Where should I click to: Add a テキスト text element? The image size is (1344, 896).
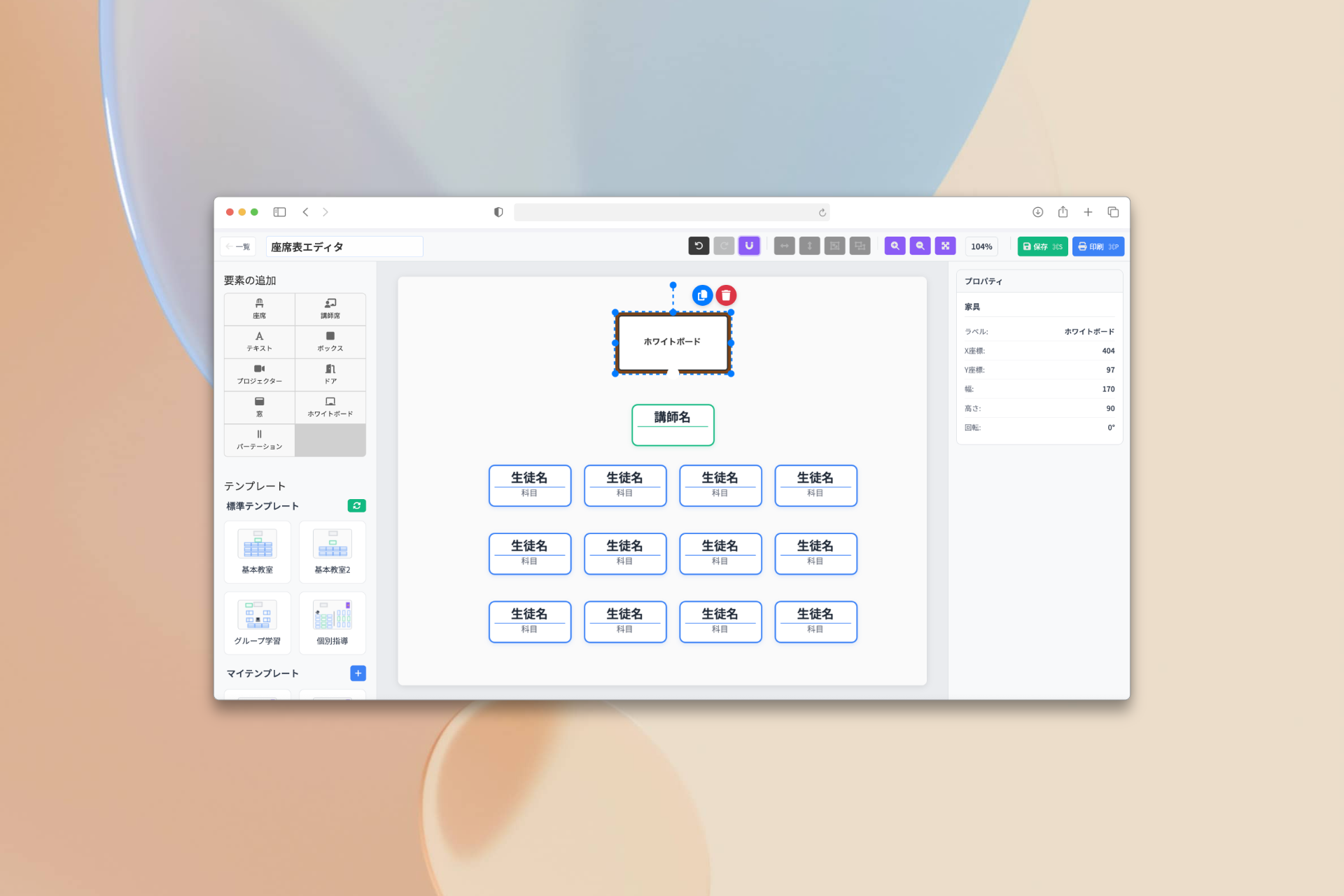click(259, 342)
